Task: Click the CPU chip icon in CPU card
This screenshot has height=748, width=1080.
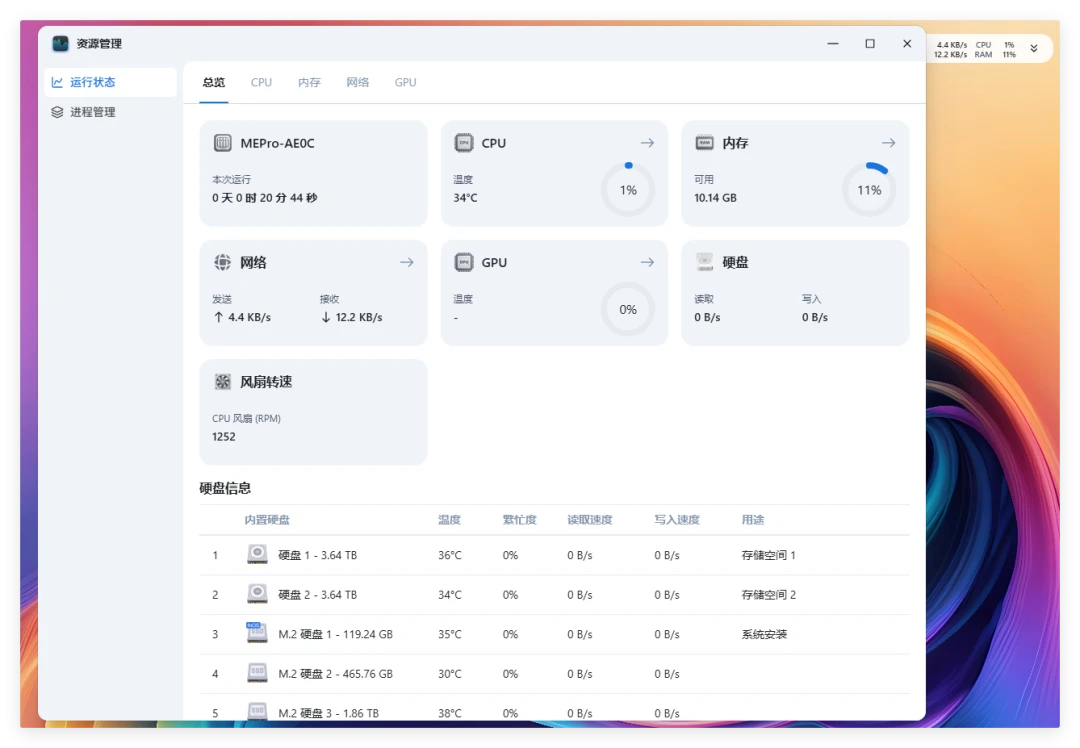Action: pyautogui.click(x=464, y=143)
